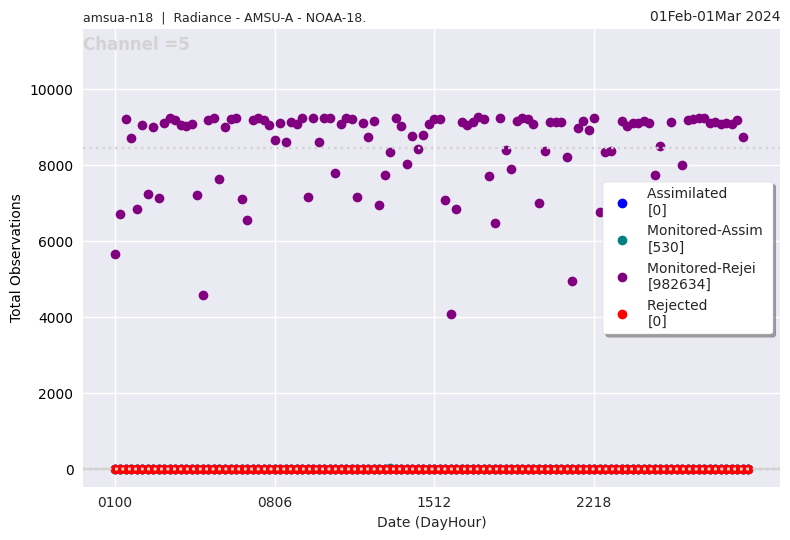Click the red Rejected legend marker
Viewport: 790px width, 540px height.
[622, 314]
